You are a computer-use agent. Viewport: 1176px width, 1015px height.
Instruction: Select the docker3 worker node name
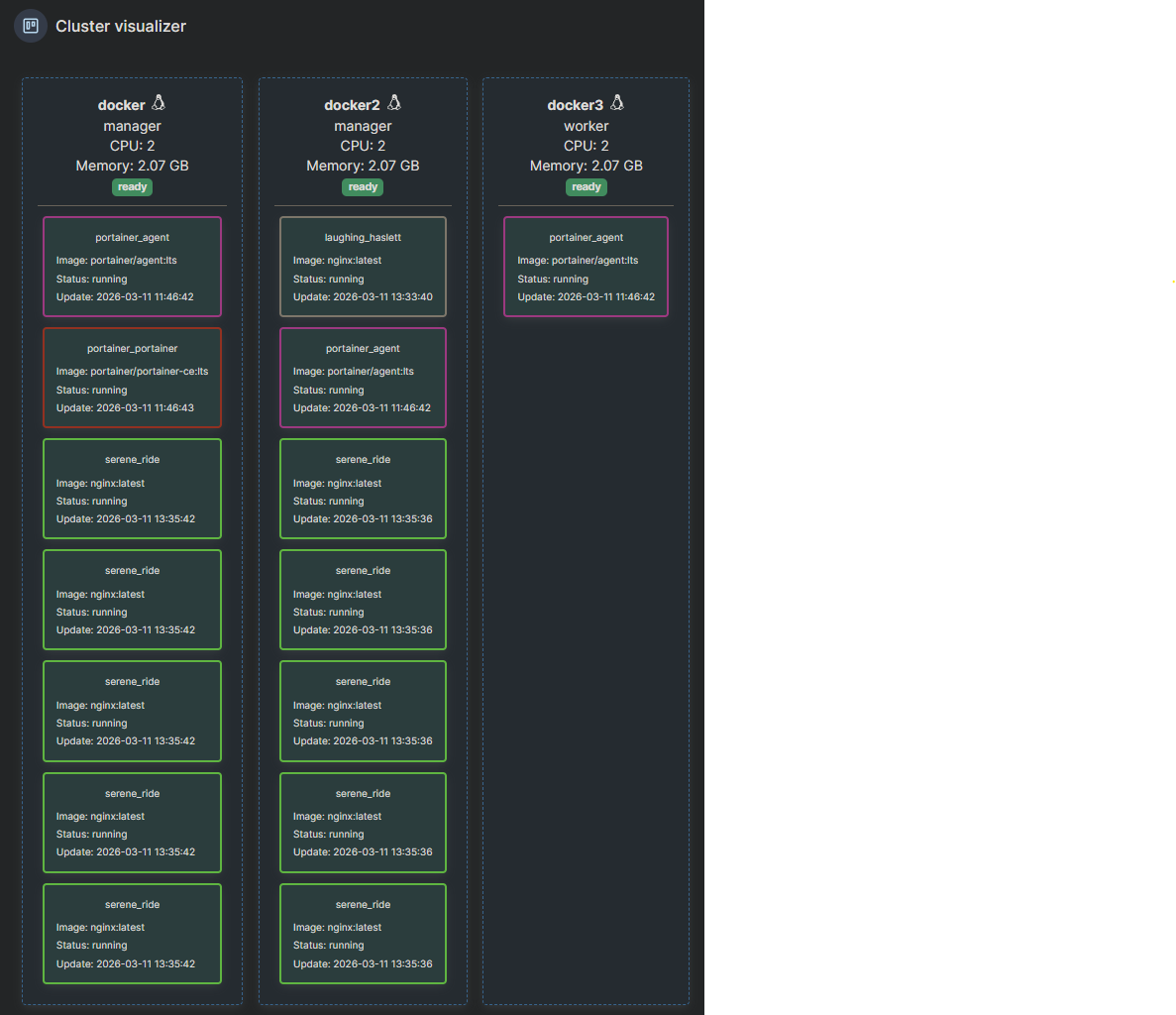(x=575, y=105)
